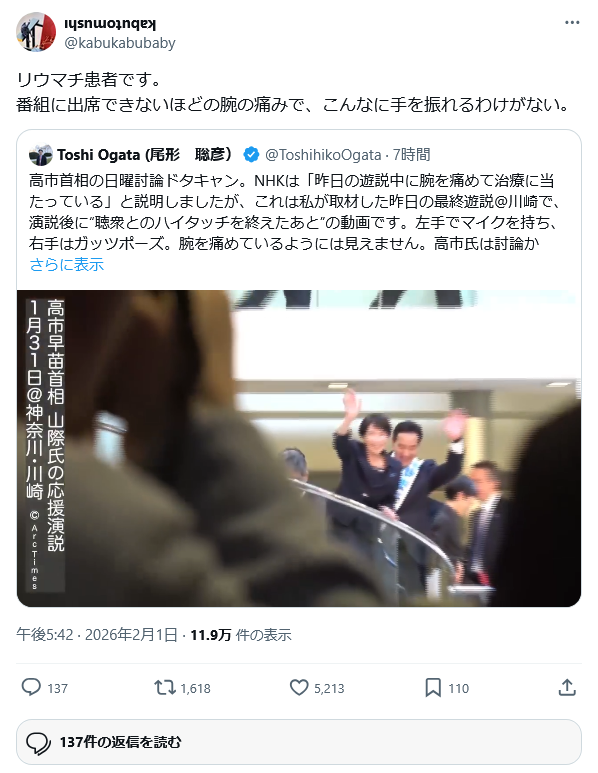Open kabukabubaby's profile avatar
Viewport: 598px width, 773px height.
pos(36,32)
